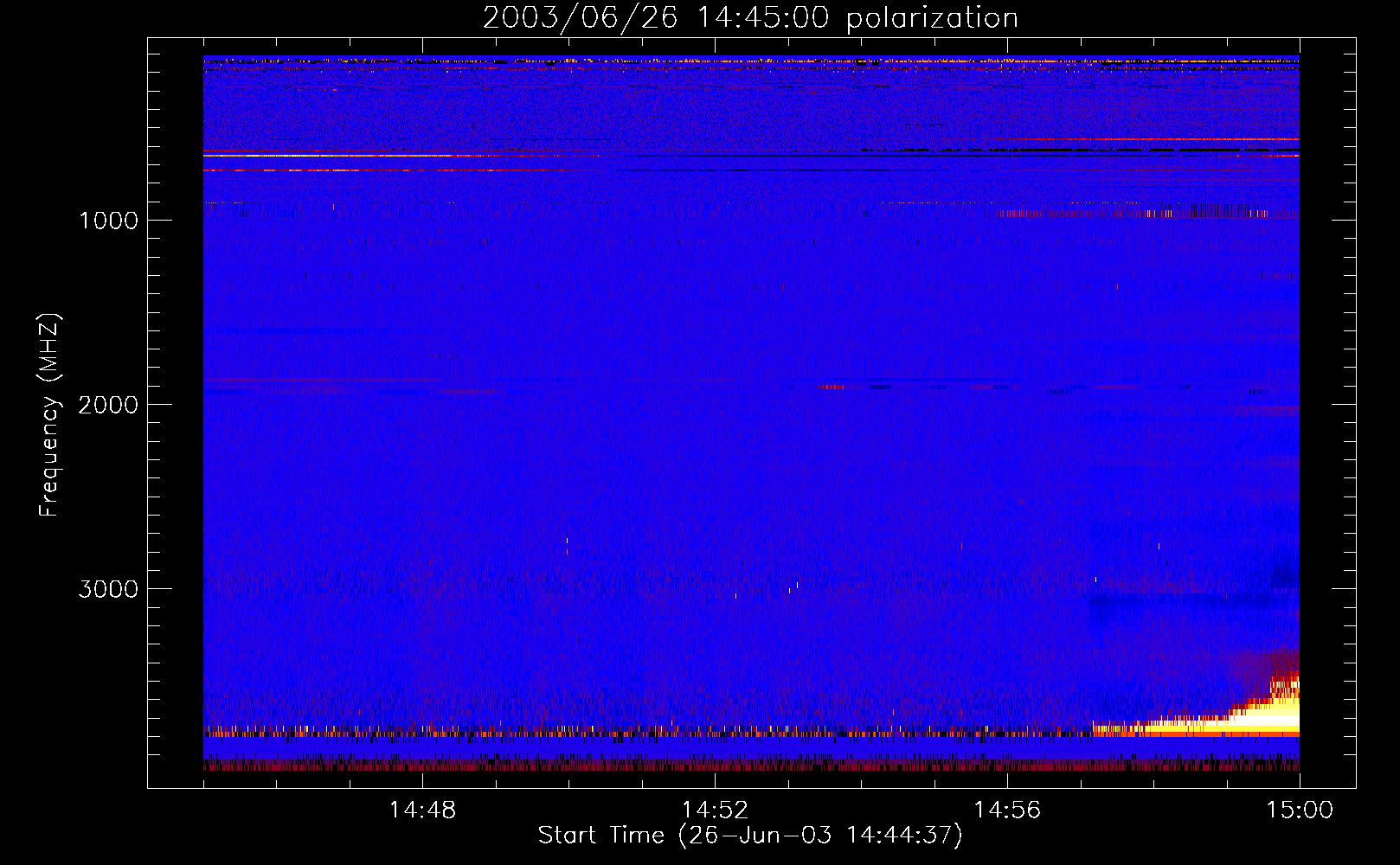Click the plot title '2003/06/26 14:45:00 polarization'

(750, 17)
